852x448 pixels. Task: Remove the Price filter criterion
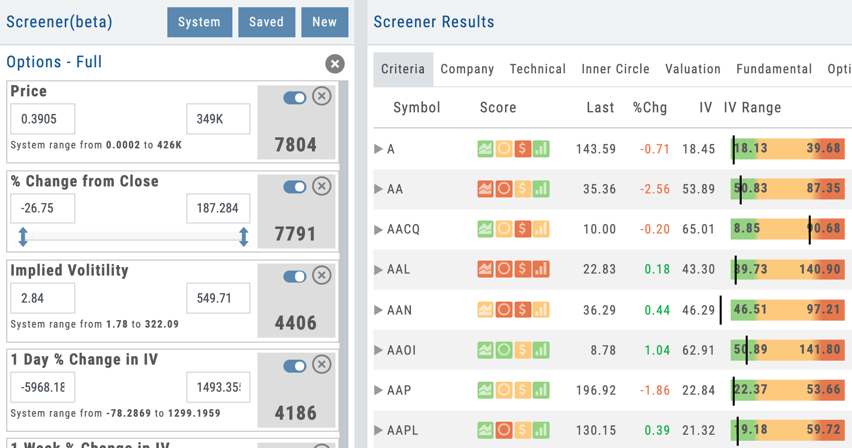click(x=322, y=96)
